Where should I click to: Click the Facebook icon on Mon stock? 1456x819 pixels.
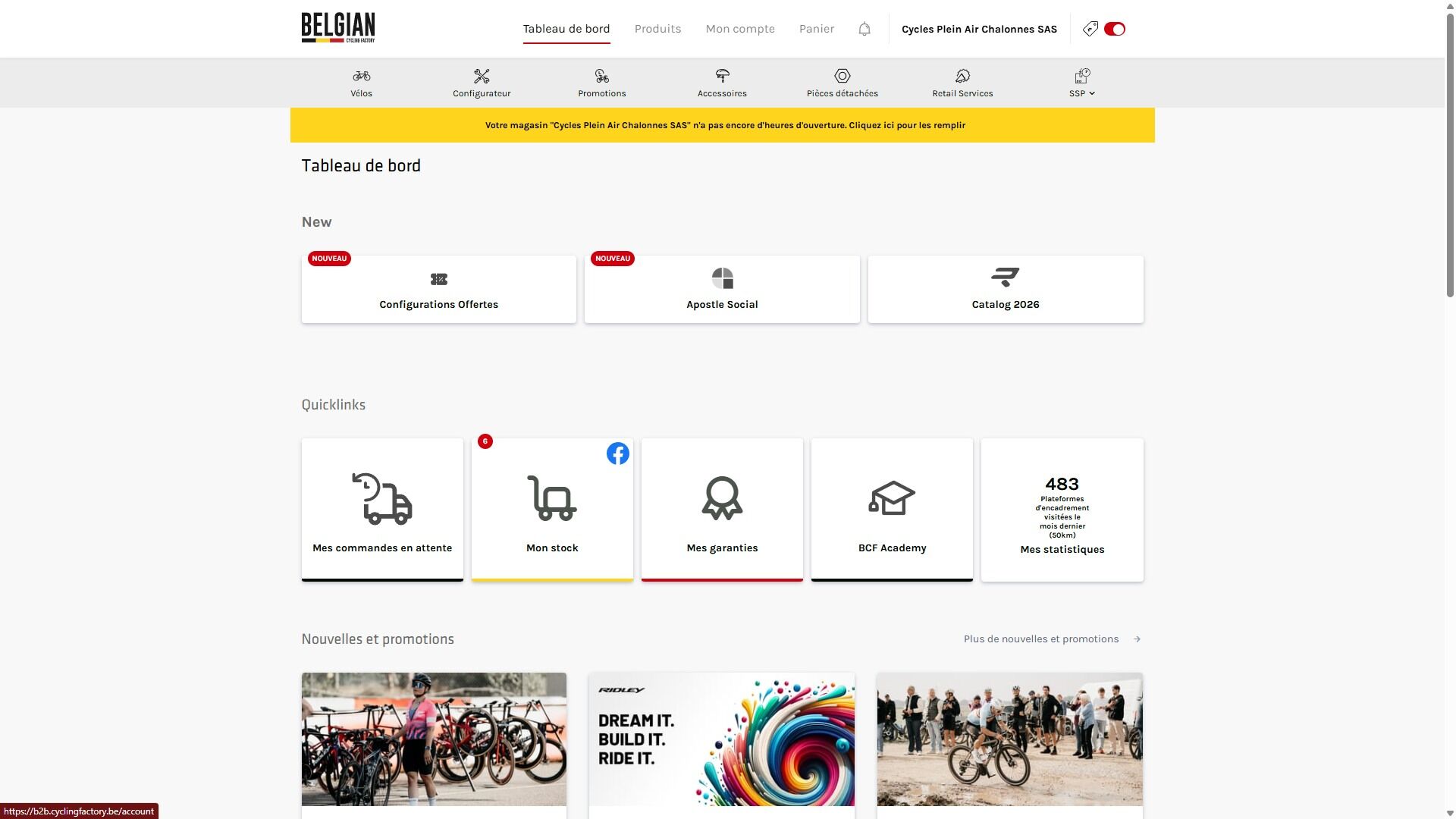(617, 453)
